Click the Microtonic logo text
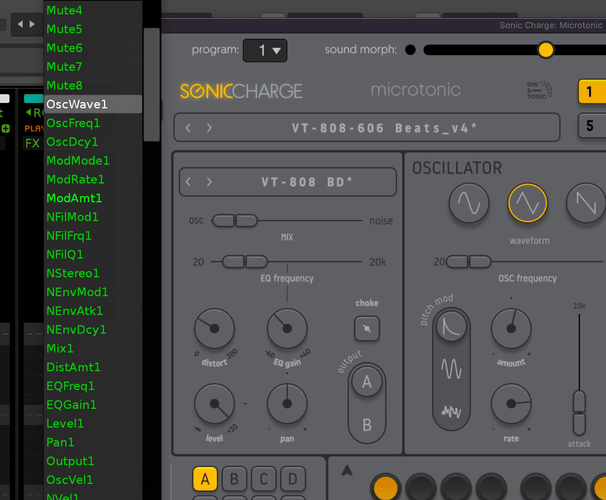This screenshot has width=606, height=500. (x=416, y=90)
